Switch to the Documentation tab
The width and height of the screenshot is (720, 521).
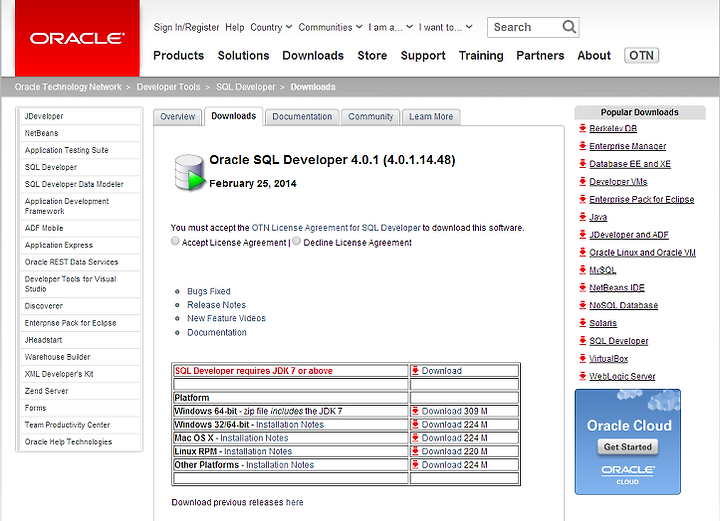click(302, 117)
